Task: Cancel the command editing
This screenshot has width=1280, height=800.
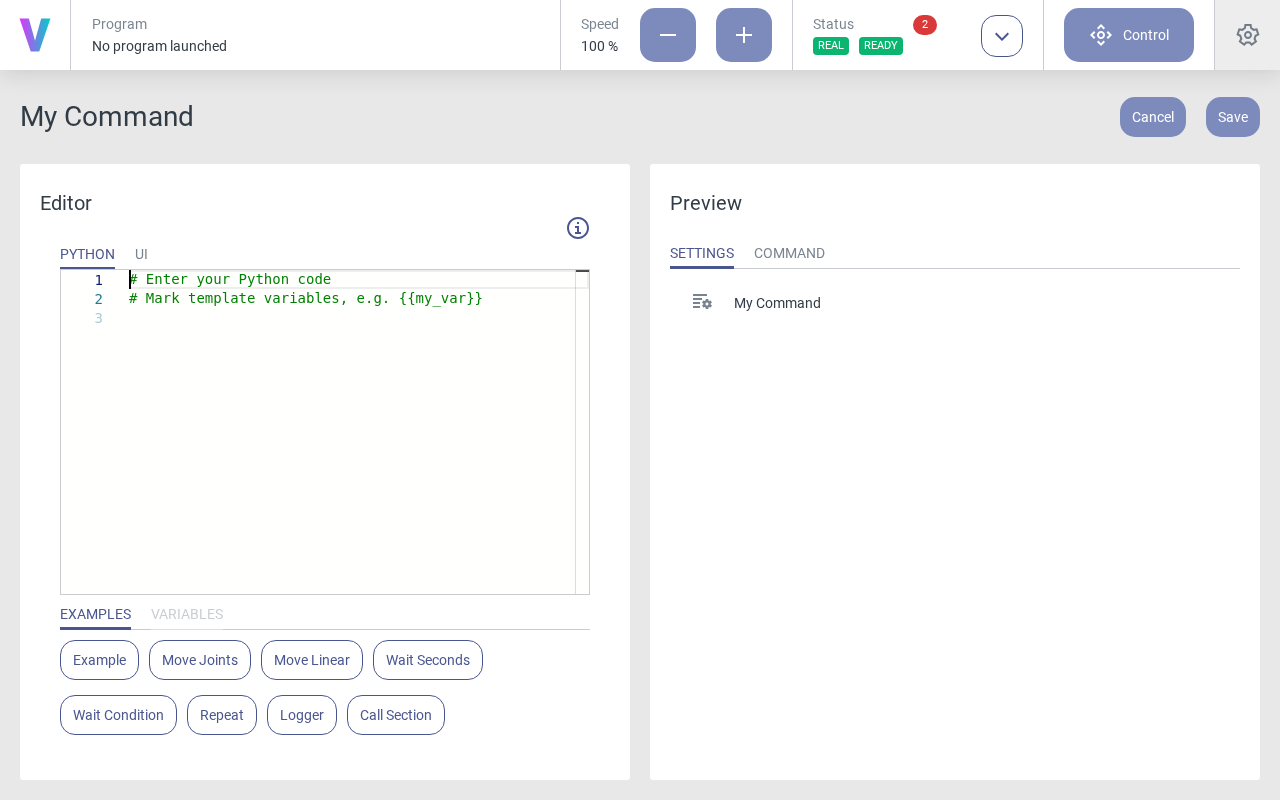Action: [1152, 117]
